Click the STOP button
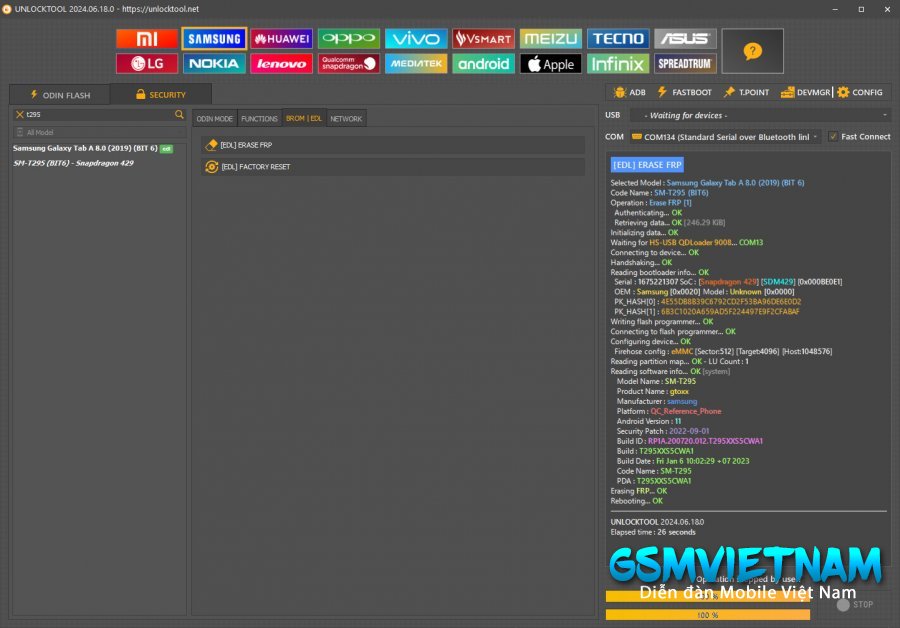This screenshot has width=900, height=628. click(x=855, y=604)
